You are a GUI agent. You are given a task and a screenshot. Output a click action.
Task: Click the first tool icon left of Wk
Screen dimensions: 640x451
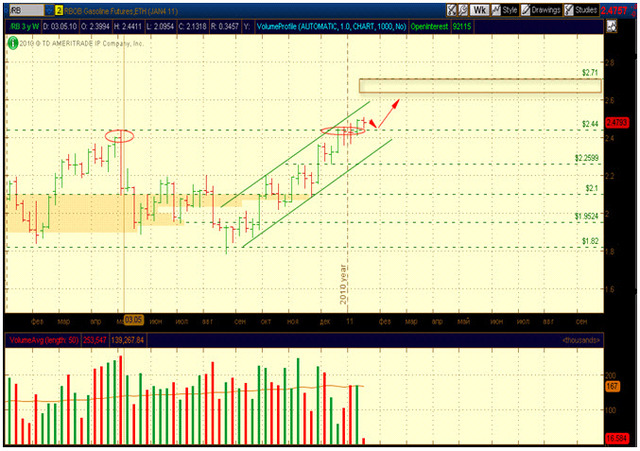pos(451,10)
